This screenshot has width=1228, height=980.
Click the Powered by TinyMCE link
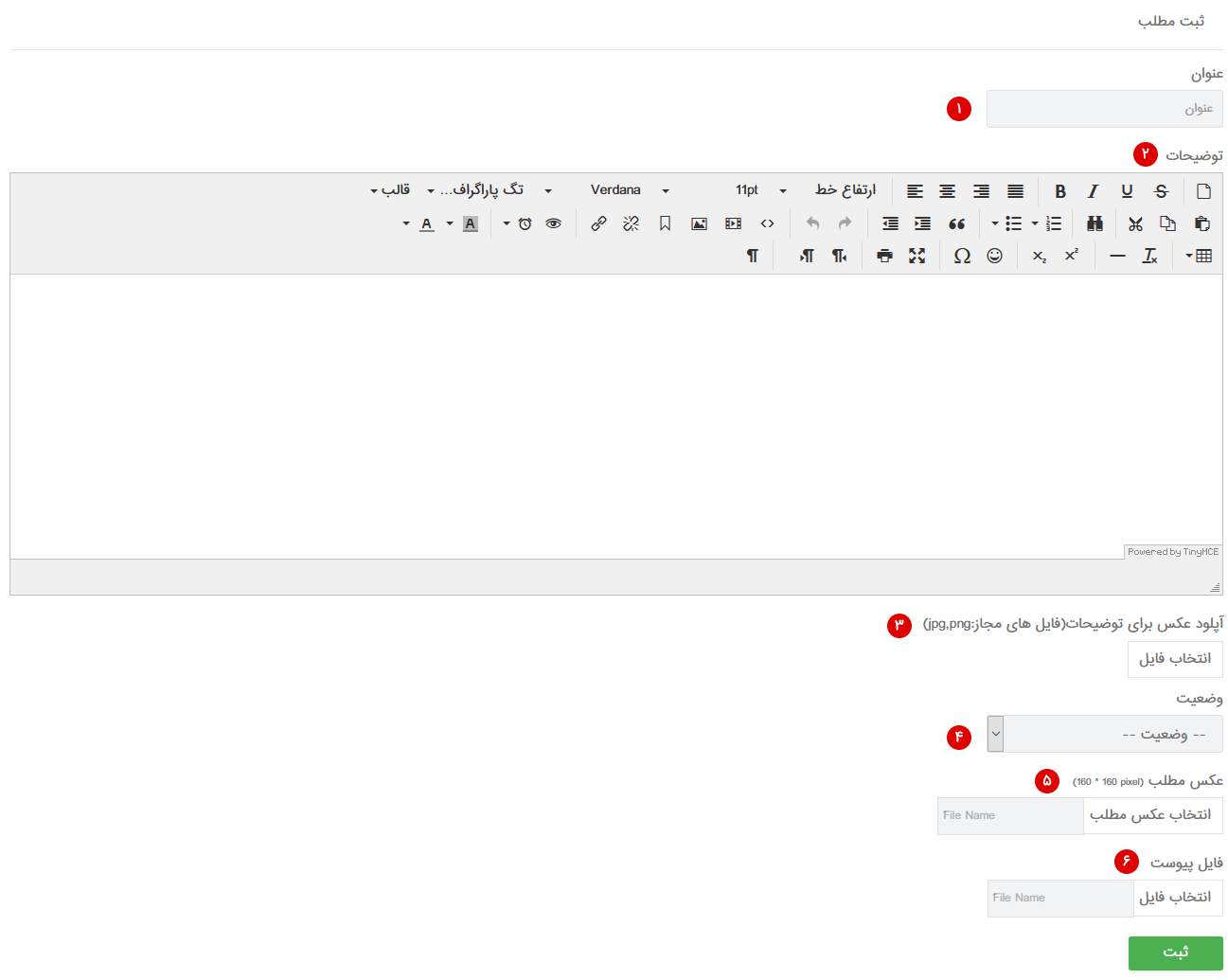(1173, 551)
